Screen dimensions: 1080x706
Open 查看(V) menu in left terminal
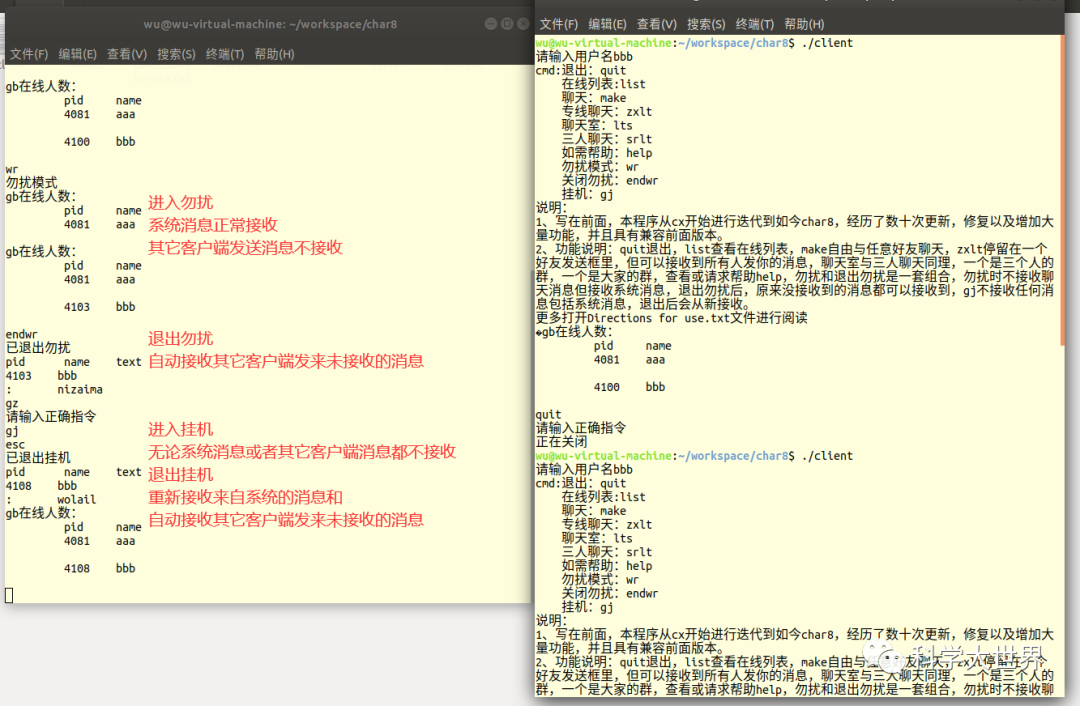coord(127,54)
